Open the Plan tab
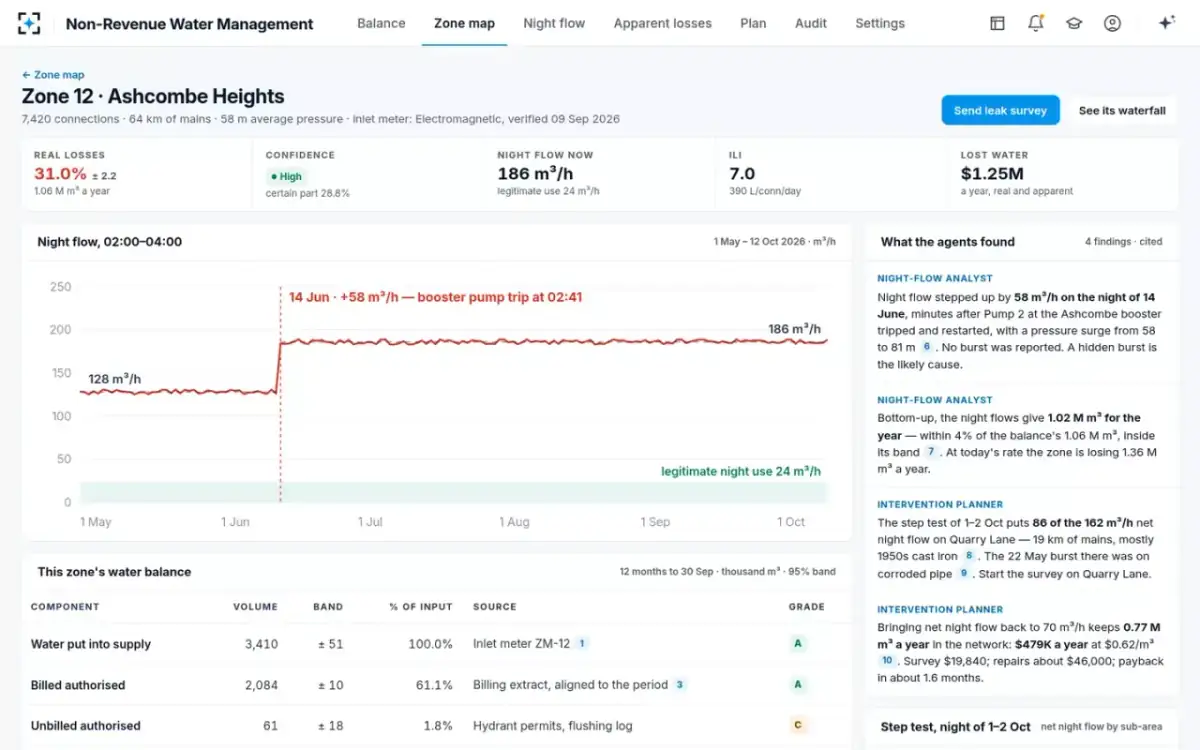1200x750 pixels. (x=753, y=23)
